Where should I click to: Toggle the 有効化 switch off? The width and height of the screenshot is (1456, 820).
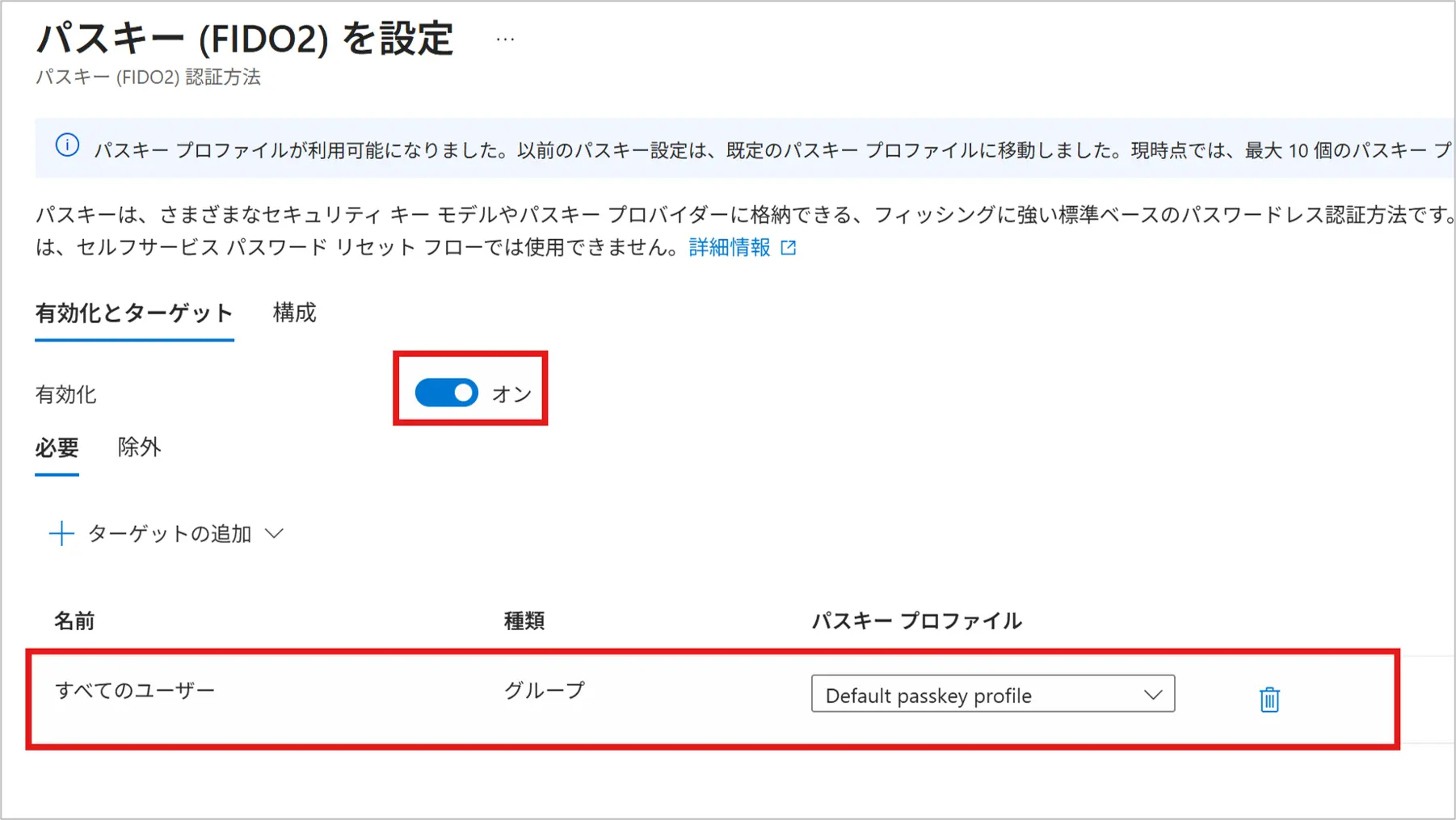446,393
